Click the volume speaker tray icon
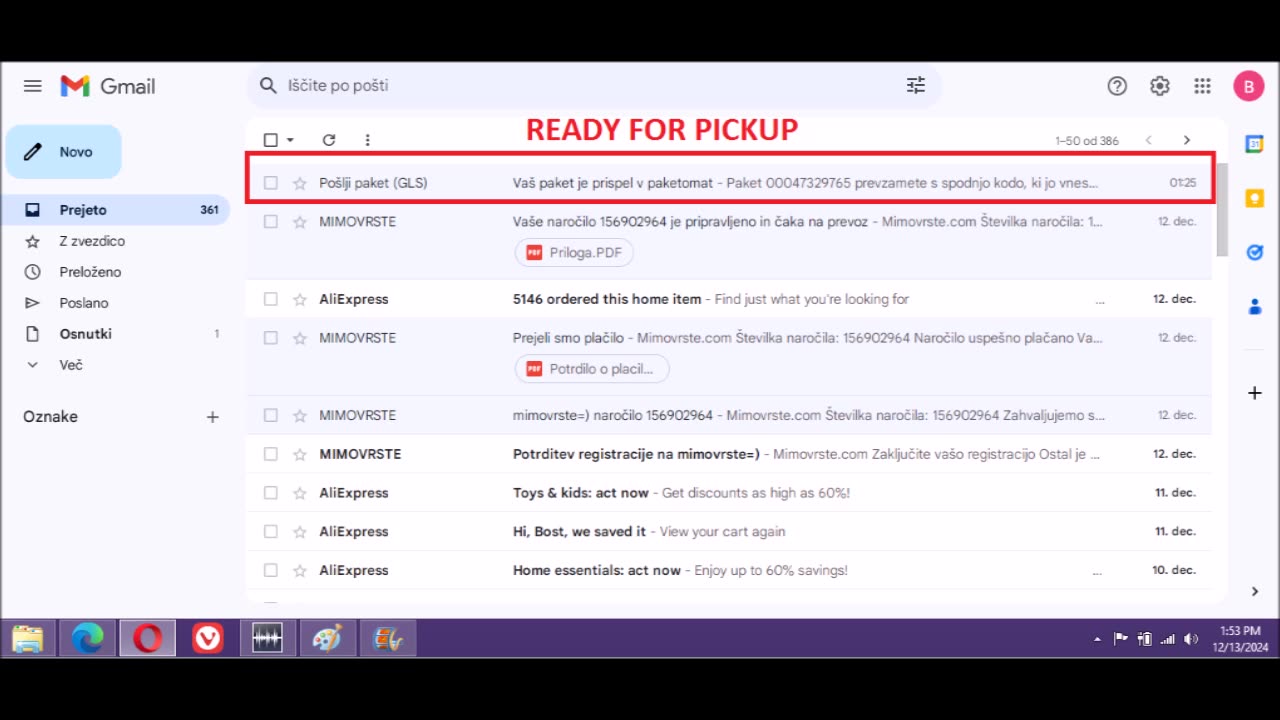This screenshot has height=720, width=1280. pos(1190,639)
